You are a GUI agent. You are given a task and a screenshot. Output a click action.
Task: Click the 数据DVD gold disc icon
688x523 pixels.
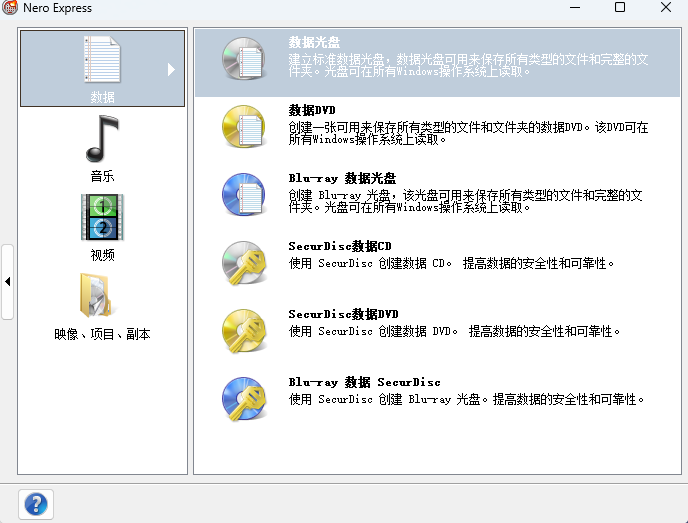point(243,125)
